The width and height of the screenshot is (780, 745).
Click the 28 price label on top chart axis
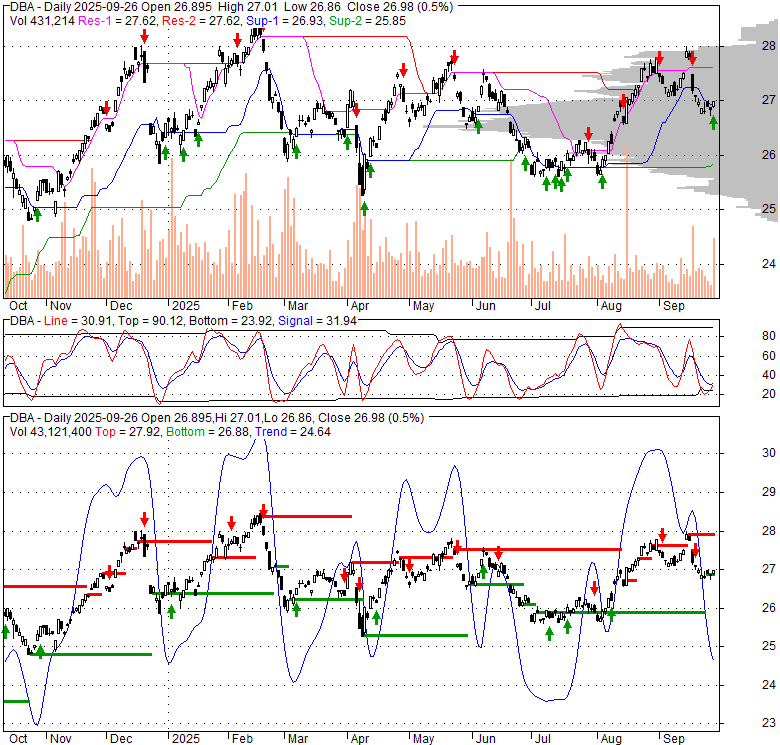click(769, 46)
